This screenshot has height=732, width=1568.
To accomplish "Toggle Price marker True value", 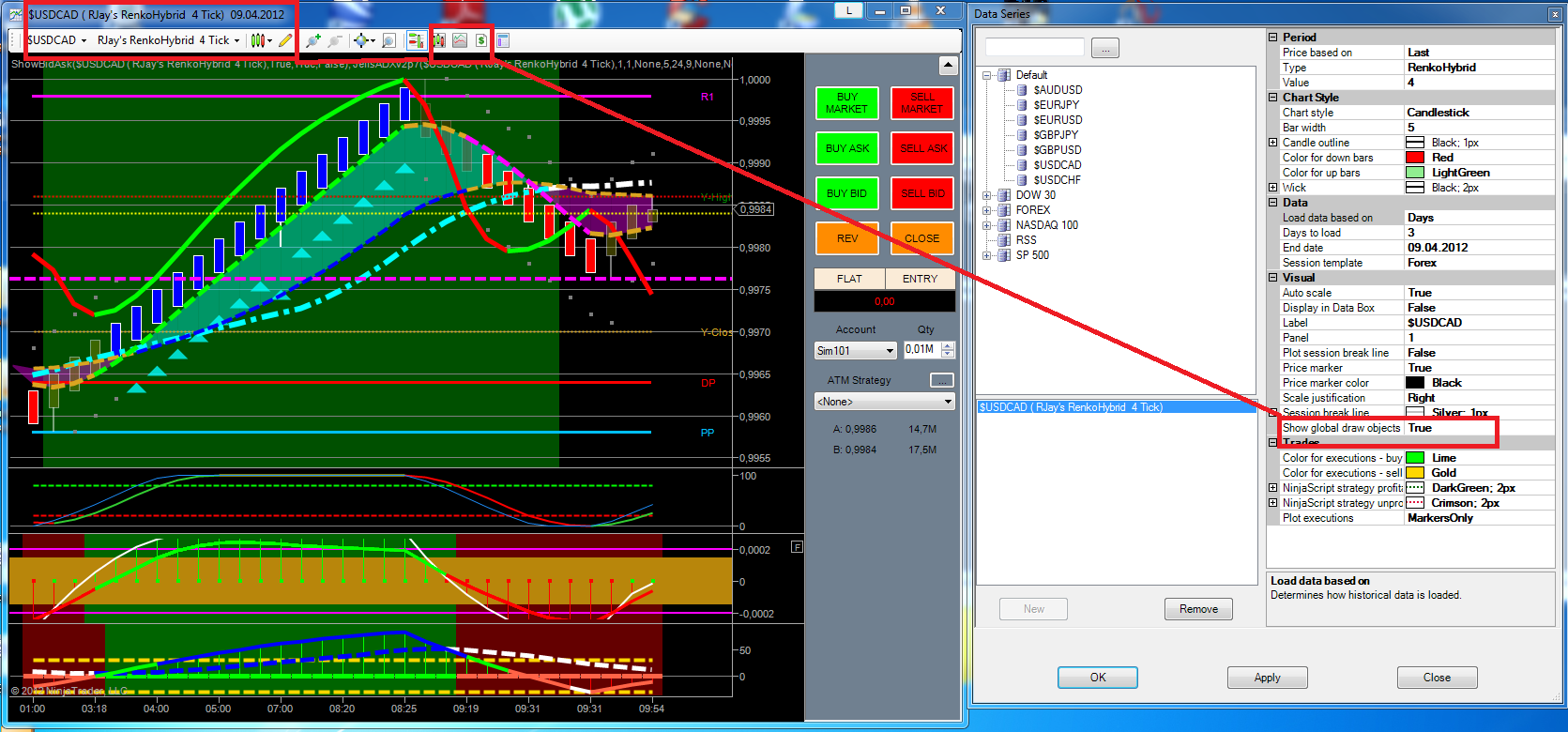I will tap(1479, 368).
